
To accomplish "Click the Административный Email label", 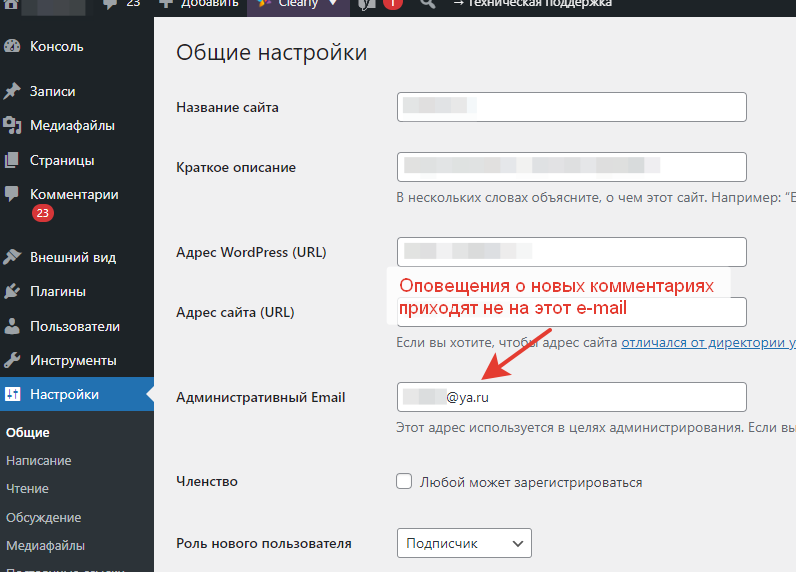I will click(260, 397).
